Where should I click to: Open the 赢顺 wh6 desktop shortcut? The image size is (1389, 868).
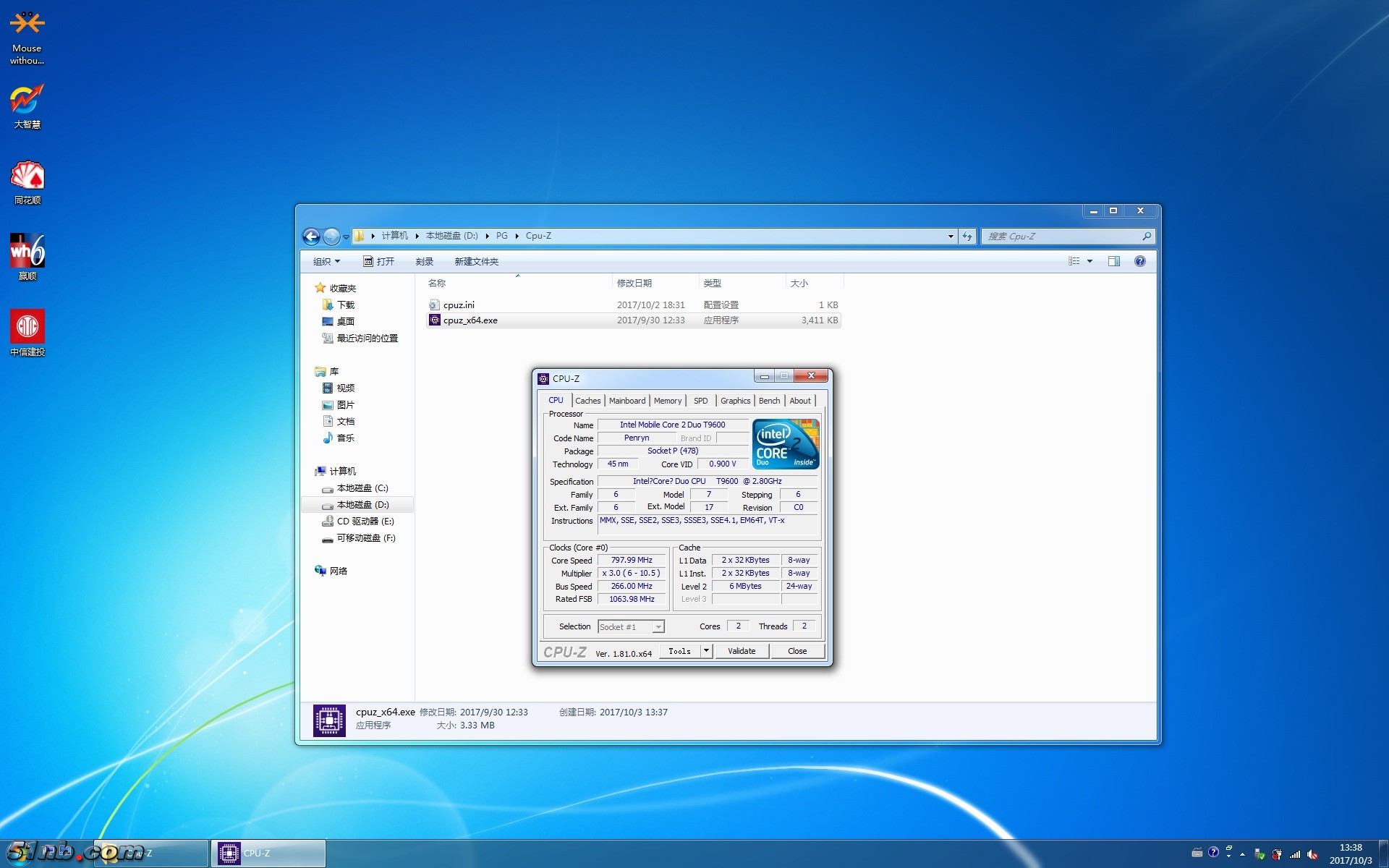pos(27,258)
